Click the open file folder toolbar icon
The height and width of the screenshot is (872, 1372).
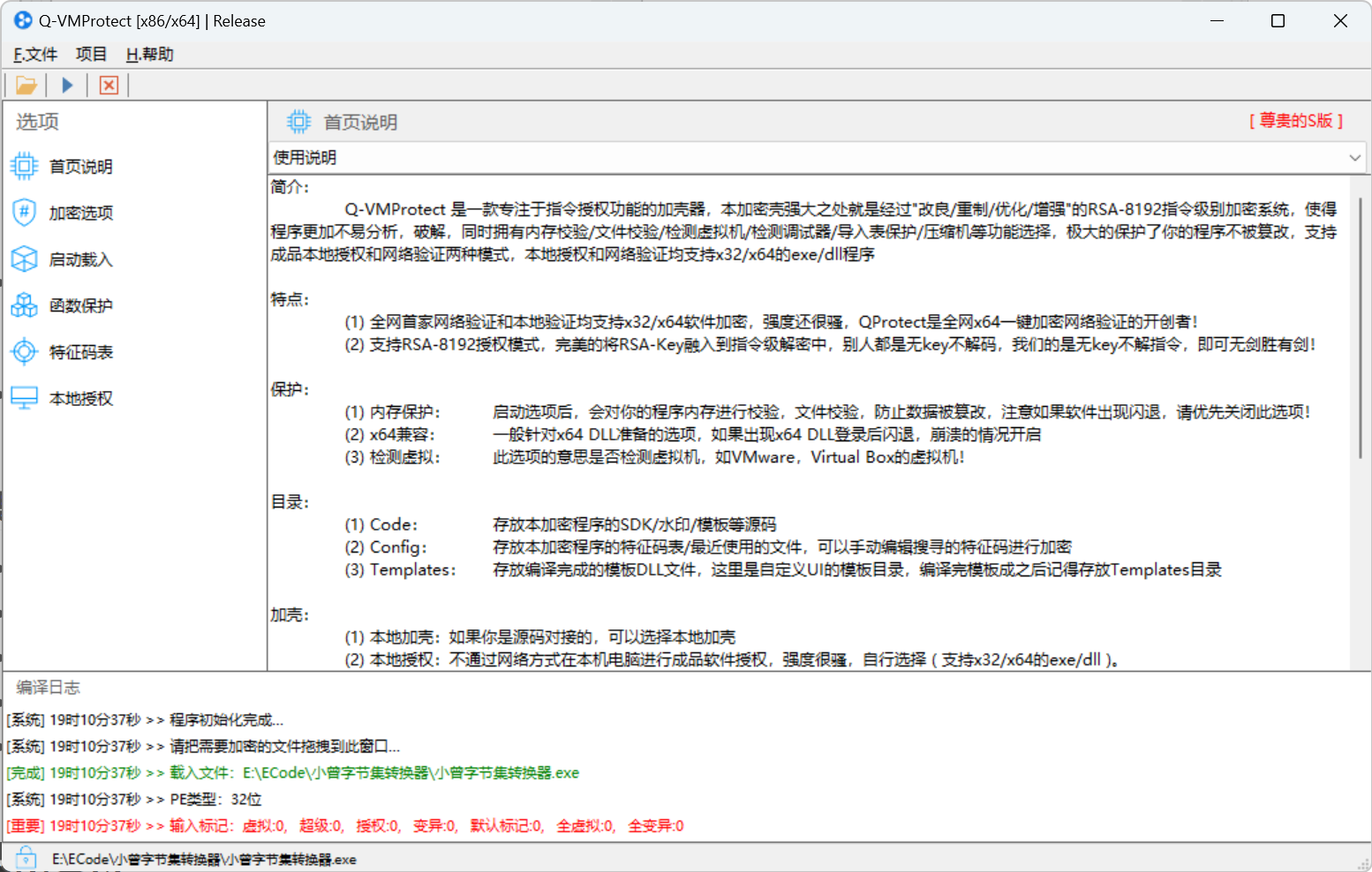26,84
